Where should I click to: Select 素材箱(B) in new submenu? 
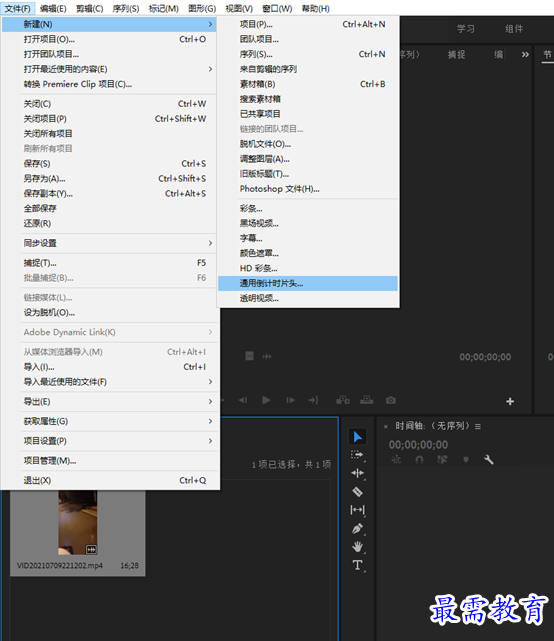pos(308,84)
